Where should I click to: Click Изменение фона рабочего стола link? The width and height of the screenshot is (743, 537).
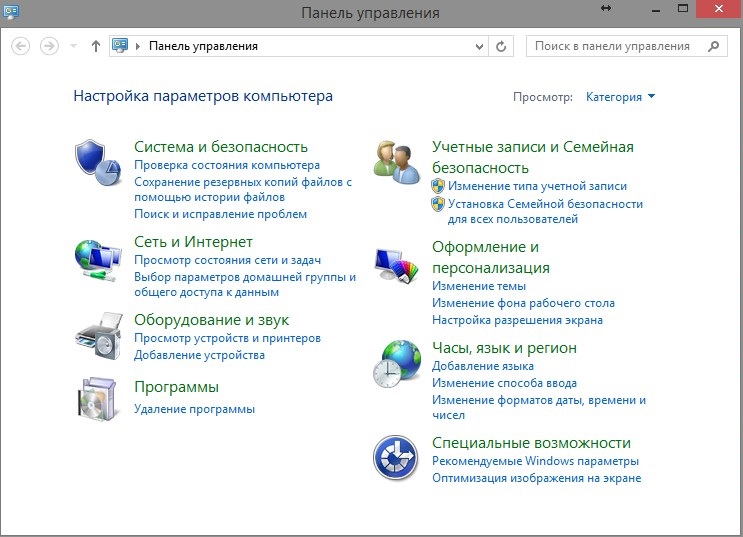click(x=523, y=303)
